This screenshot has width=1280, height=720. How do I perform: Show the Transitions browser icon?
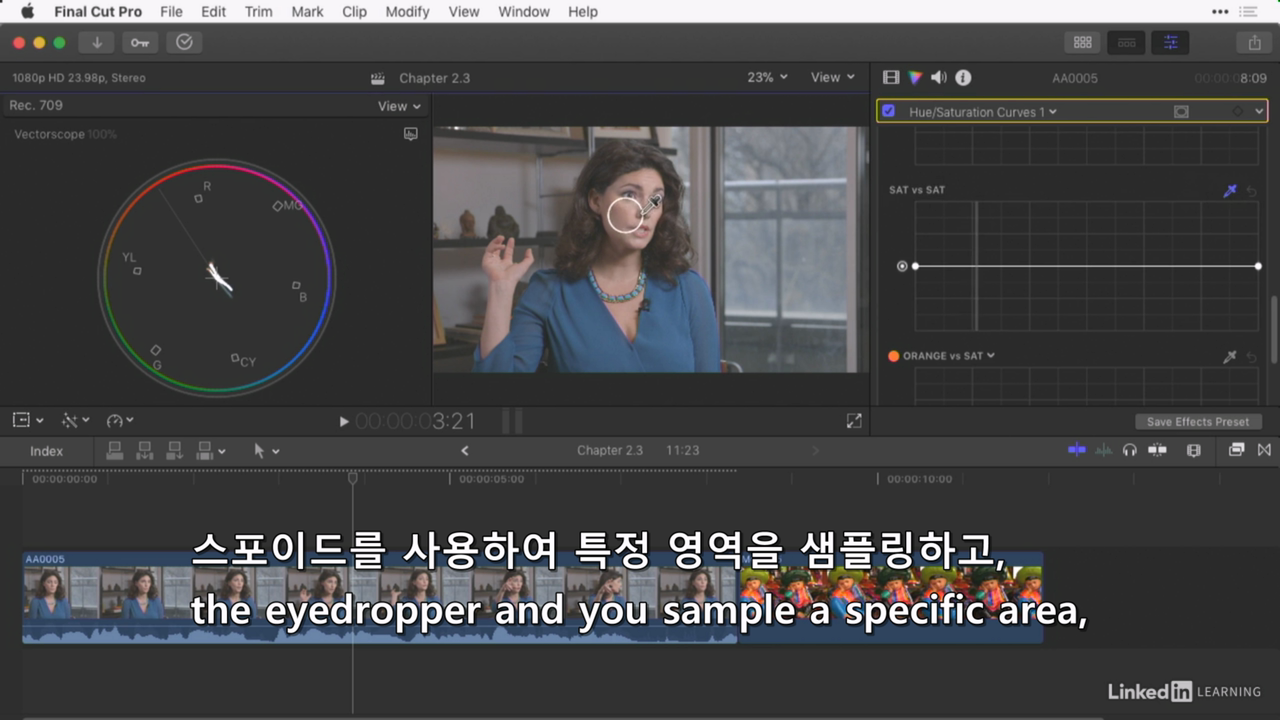[1264, 450]
